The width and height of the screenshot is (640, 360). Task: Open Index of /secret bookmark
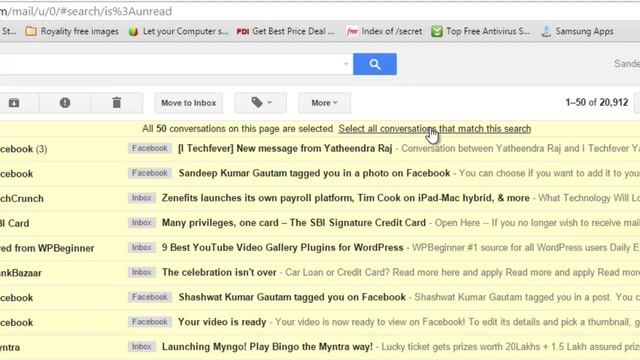coord(384,31)
